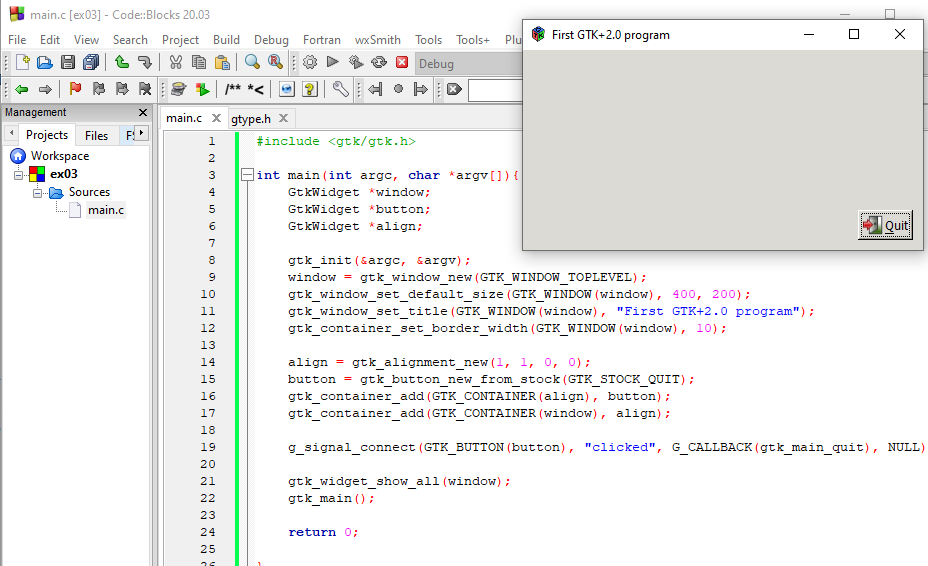
Task: Go to the next bookmark
Action: click(x=122, y=89)
